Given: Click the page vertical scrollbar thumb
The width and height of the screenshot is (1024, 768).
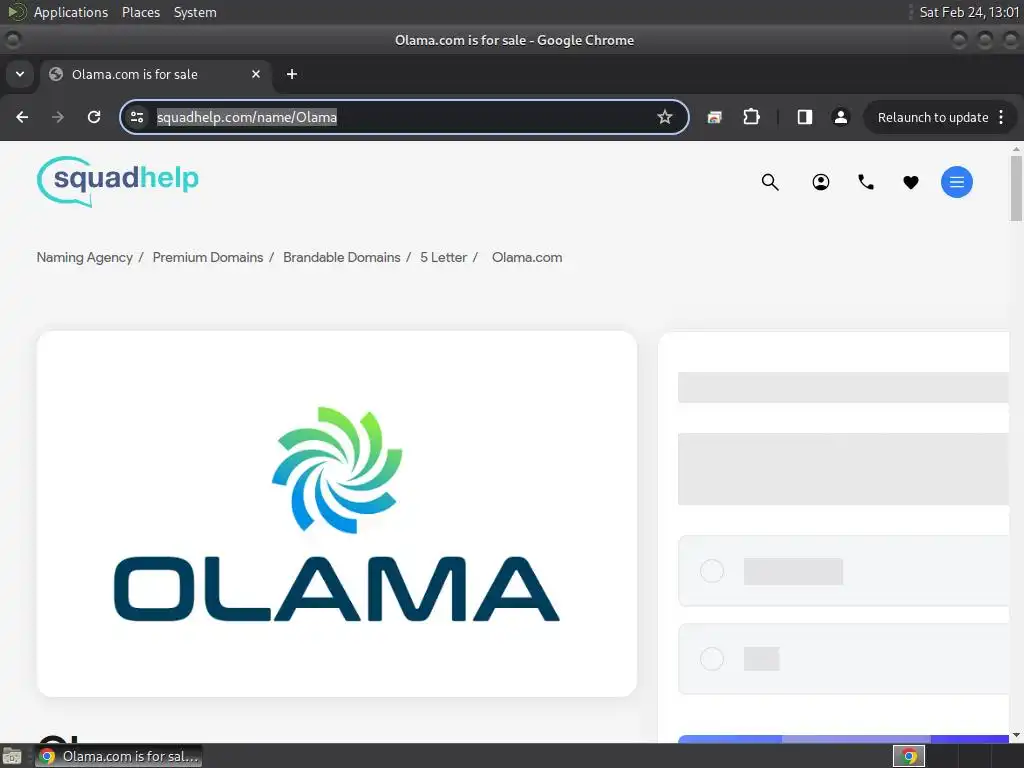Looking at the screenshot, I should [1016, 189].
